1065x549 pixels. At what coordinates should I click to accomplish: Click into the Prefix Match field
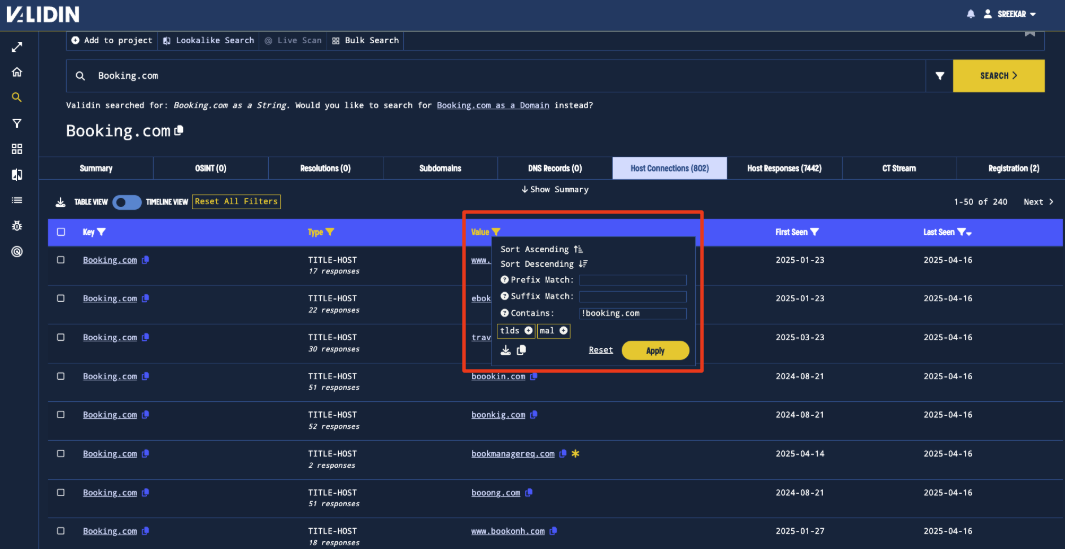[633, 280]
